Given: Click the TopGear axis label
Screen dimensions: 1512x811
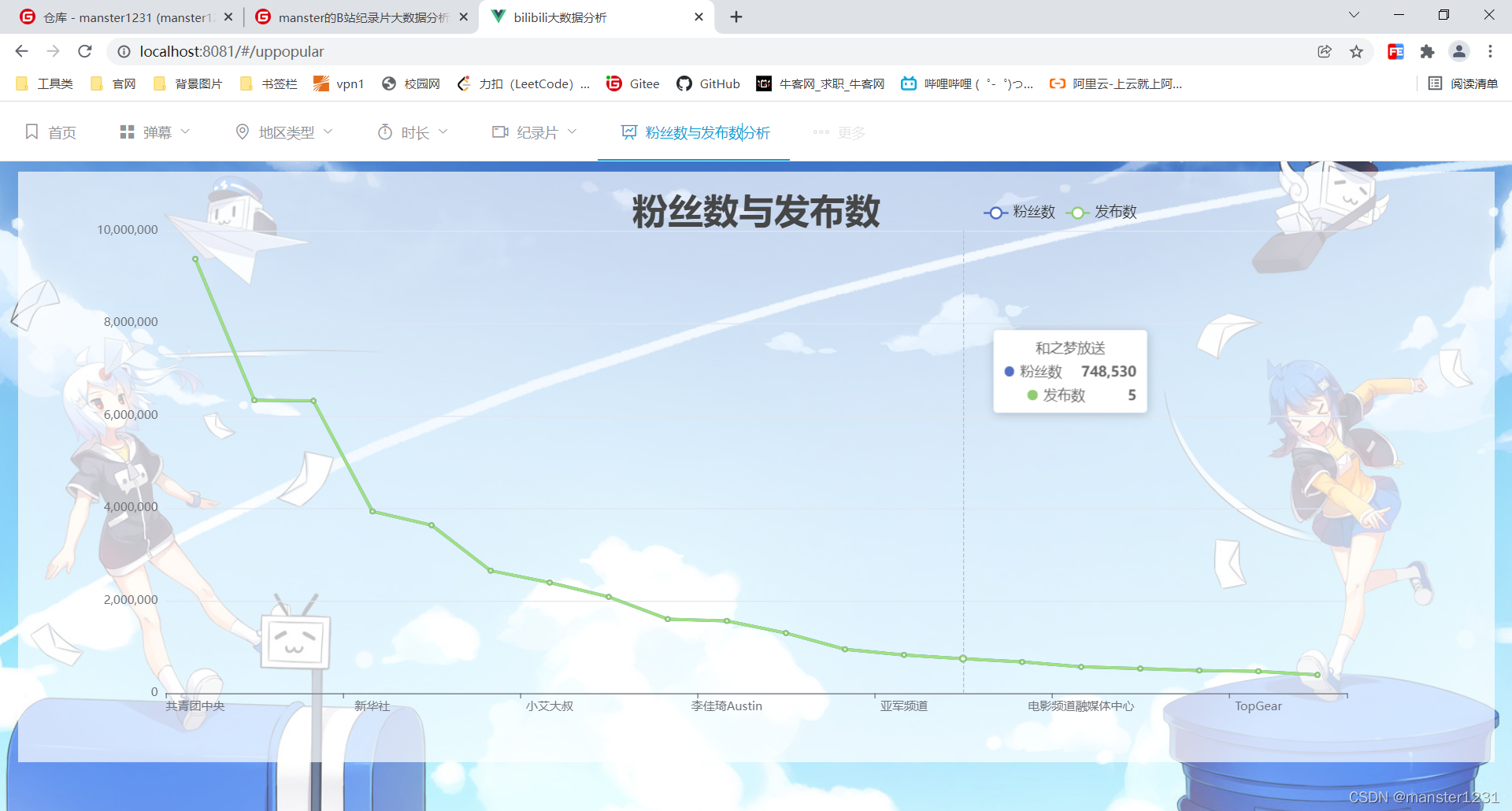Looking at the screenshot, I should click(x=1258, y=706).
